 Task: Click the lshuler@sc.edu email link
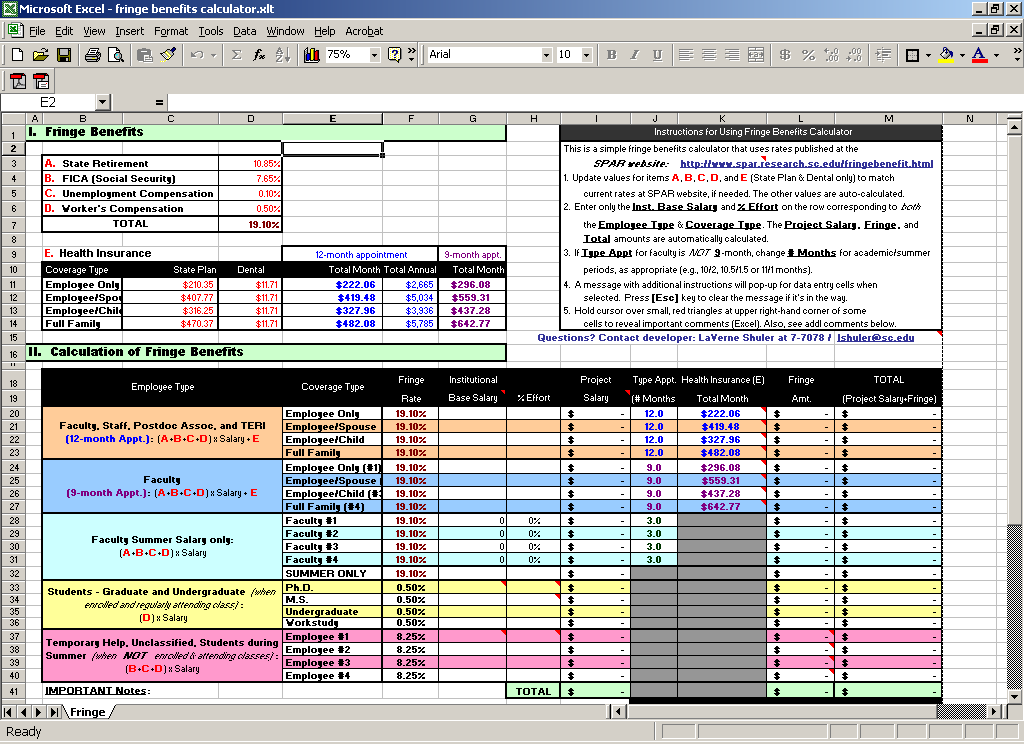876,338
